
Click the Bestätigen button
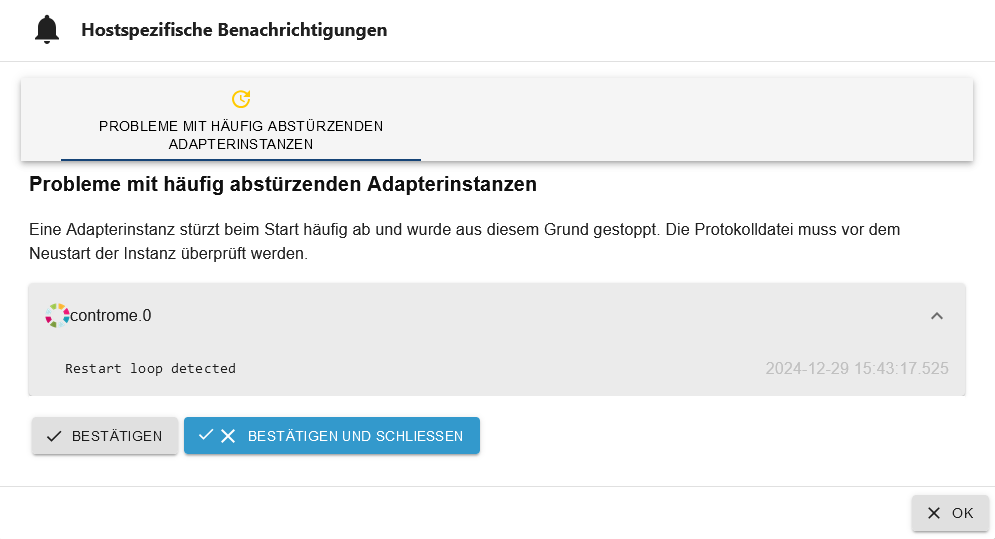point(105,436)
